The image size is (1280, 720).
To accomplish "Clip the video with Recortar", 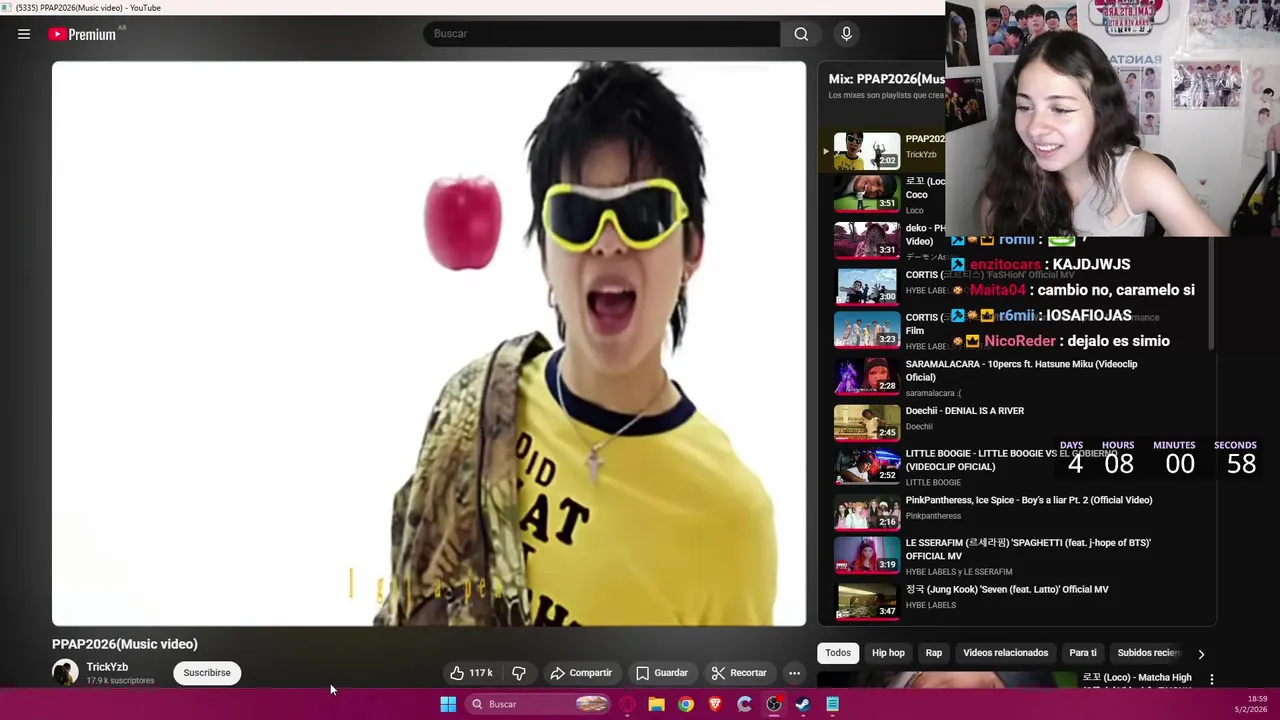I will [739, 673].
